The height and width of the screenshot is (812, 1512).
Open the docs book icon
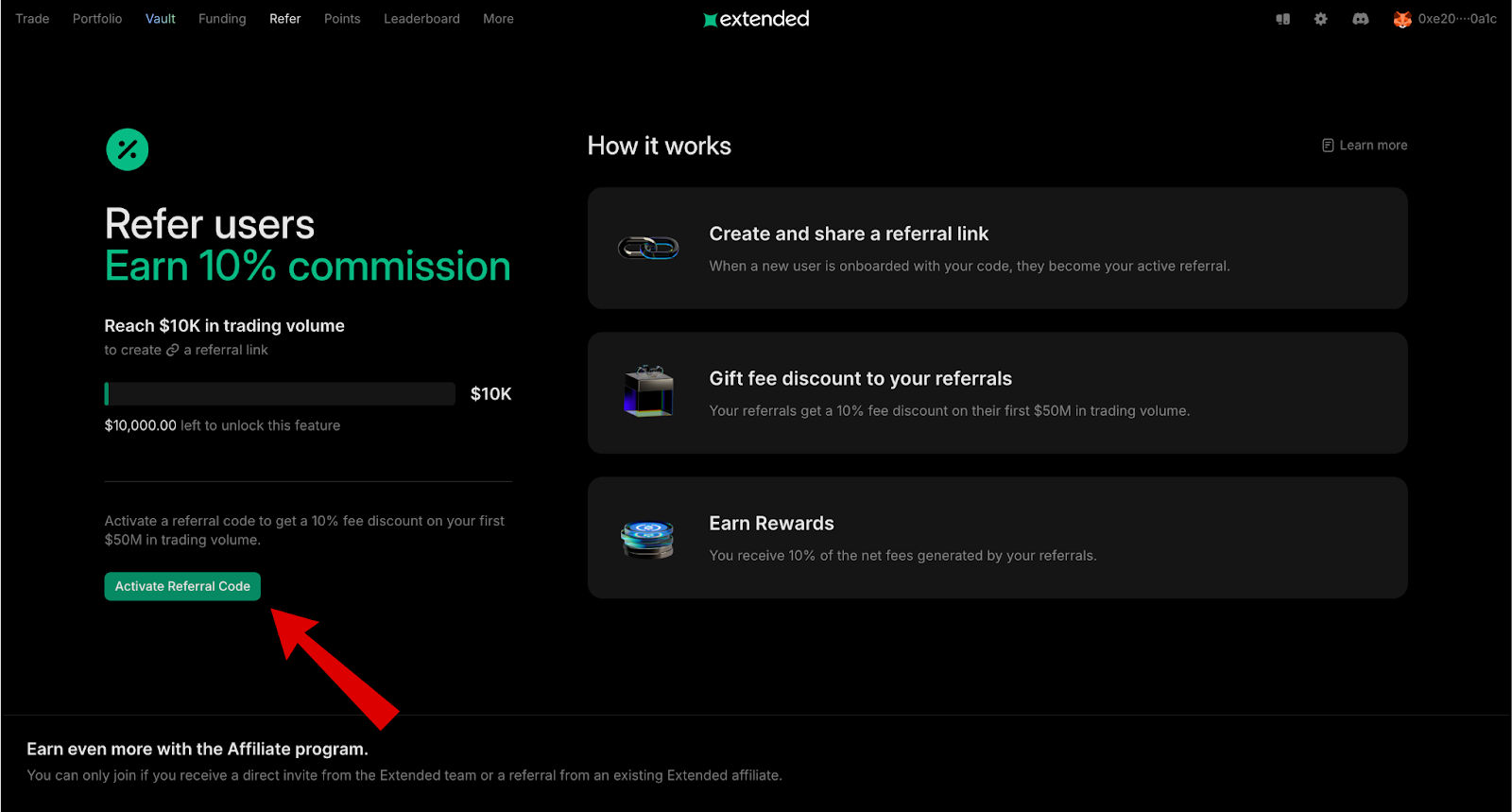pos(1282,19)
